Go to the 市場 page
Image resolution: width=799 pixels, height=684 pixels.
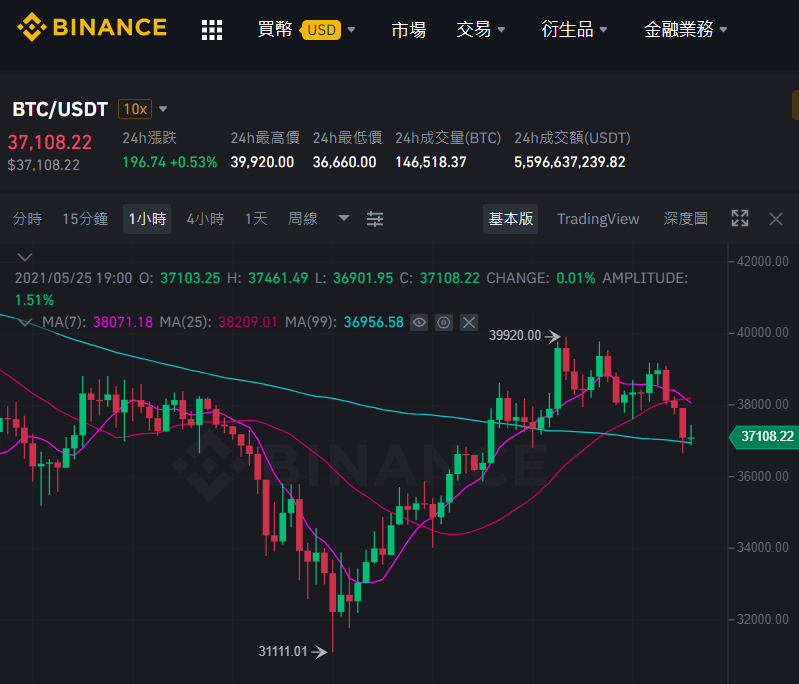tap(409, 30)
